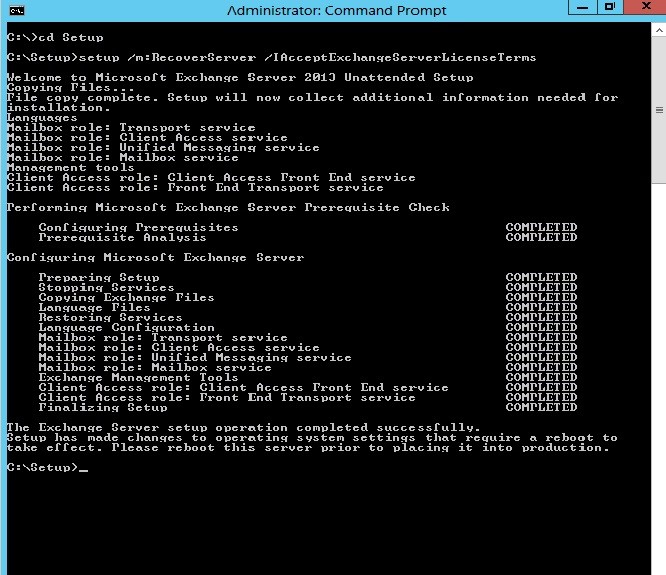
Task: Click 'Restoring Services' row
Action: click(x=308, y=318)
